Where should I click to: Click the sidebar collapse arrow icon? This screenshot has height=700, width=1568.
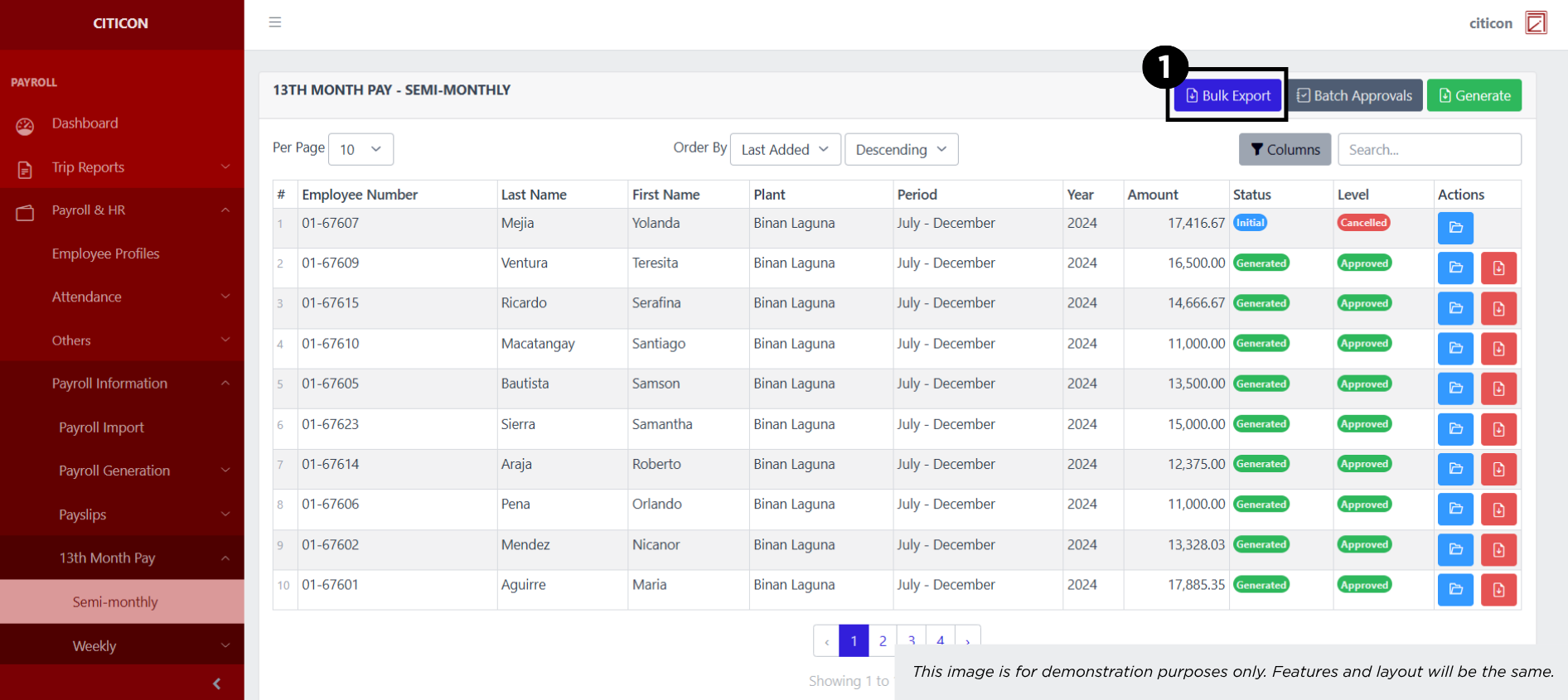[x=217, y=683]
